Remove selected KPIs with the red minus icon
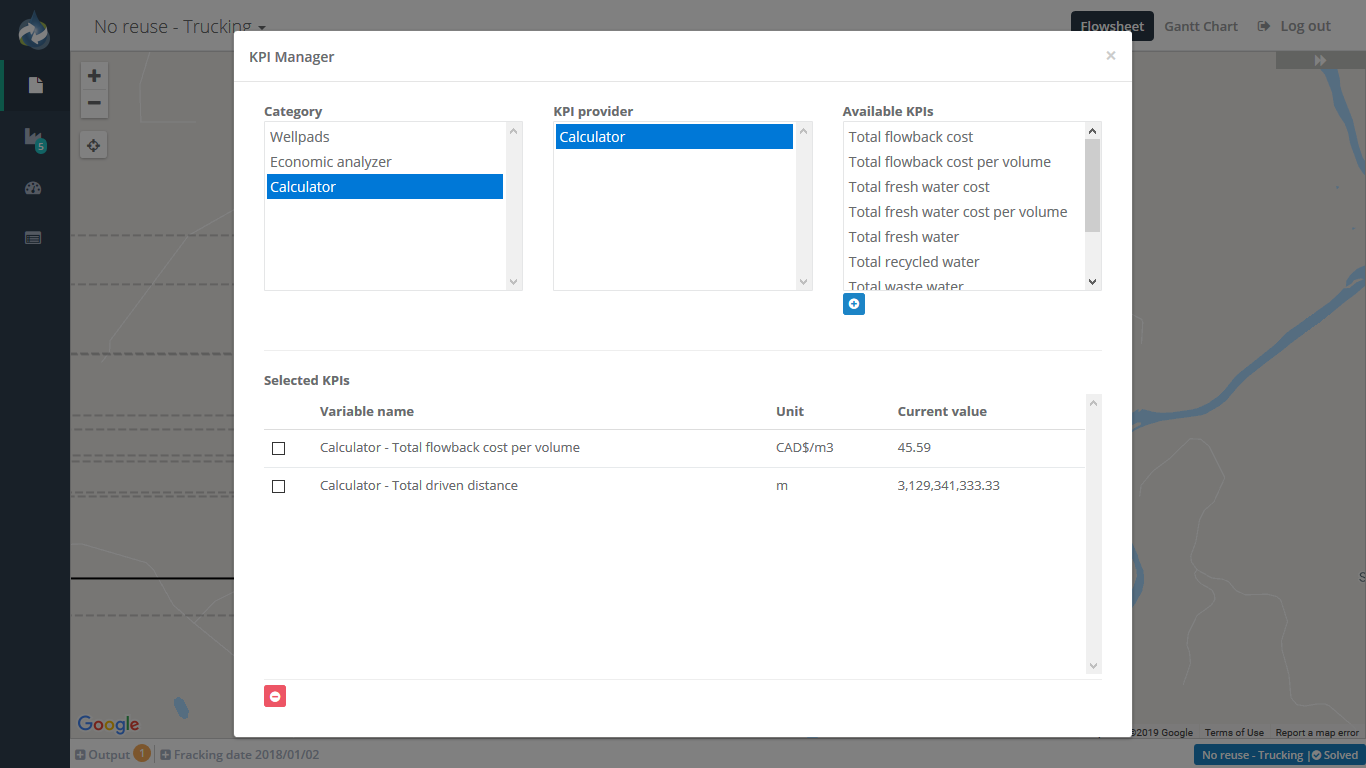This screenshot has height=768, width=1366. [x=275, y=695]
